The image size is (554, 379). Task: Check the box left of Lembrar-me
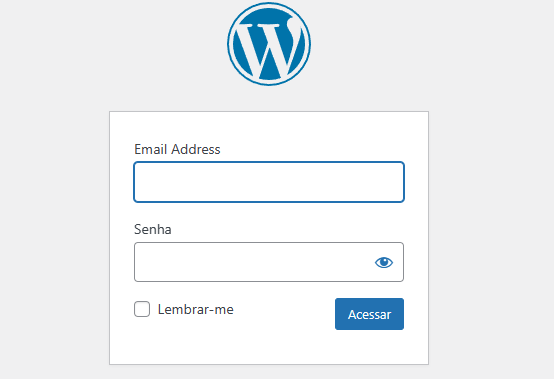pos(142,309)
